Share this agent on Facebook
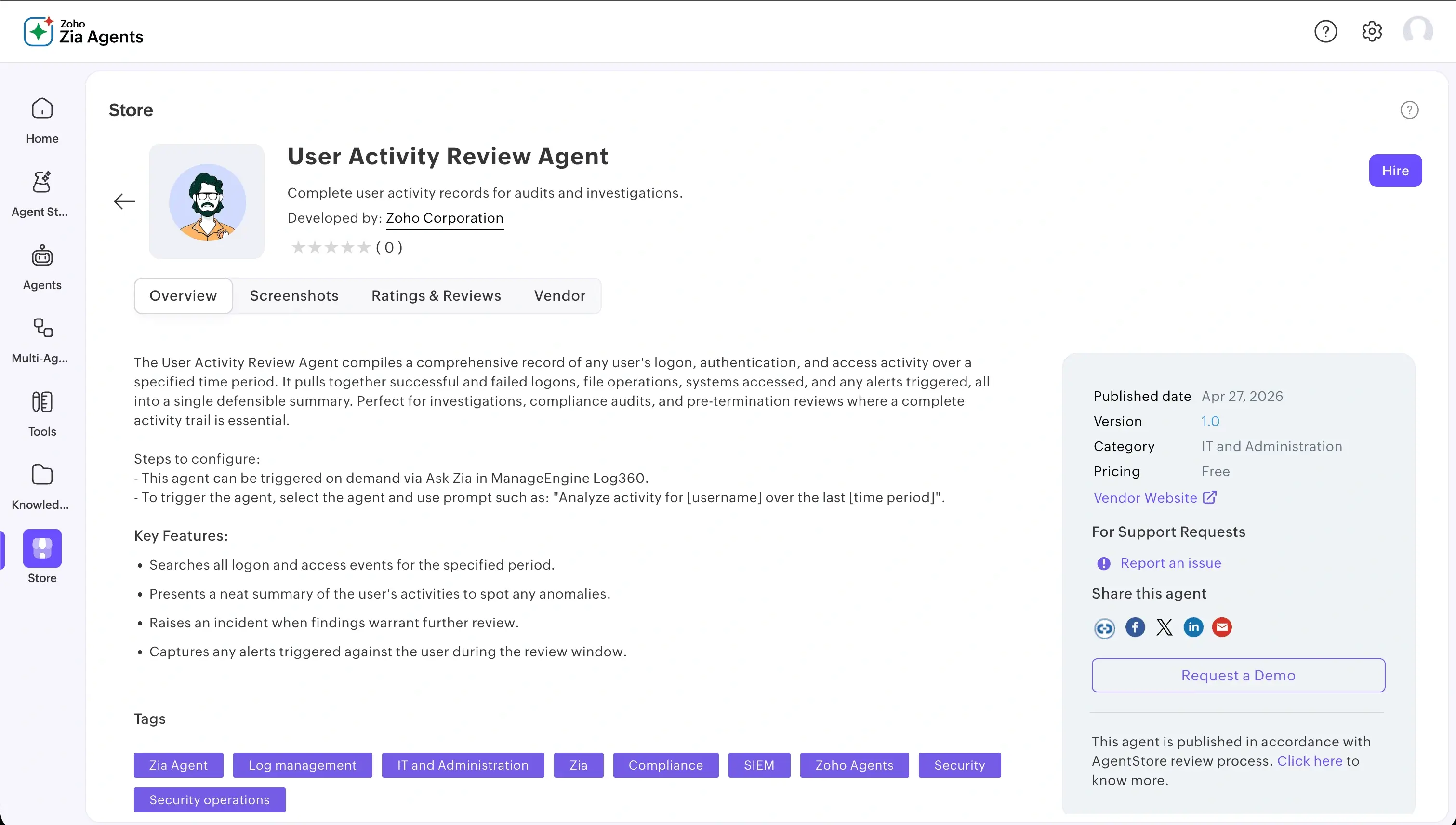Image resolution: width=1456 pixels, height=825 pixels. click(1135, 627)
